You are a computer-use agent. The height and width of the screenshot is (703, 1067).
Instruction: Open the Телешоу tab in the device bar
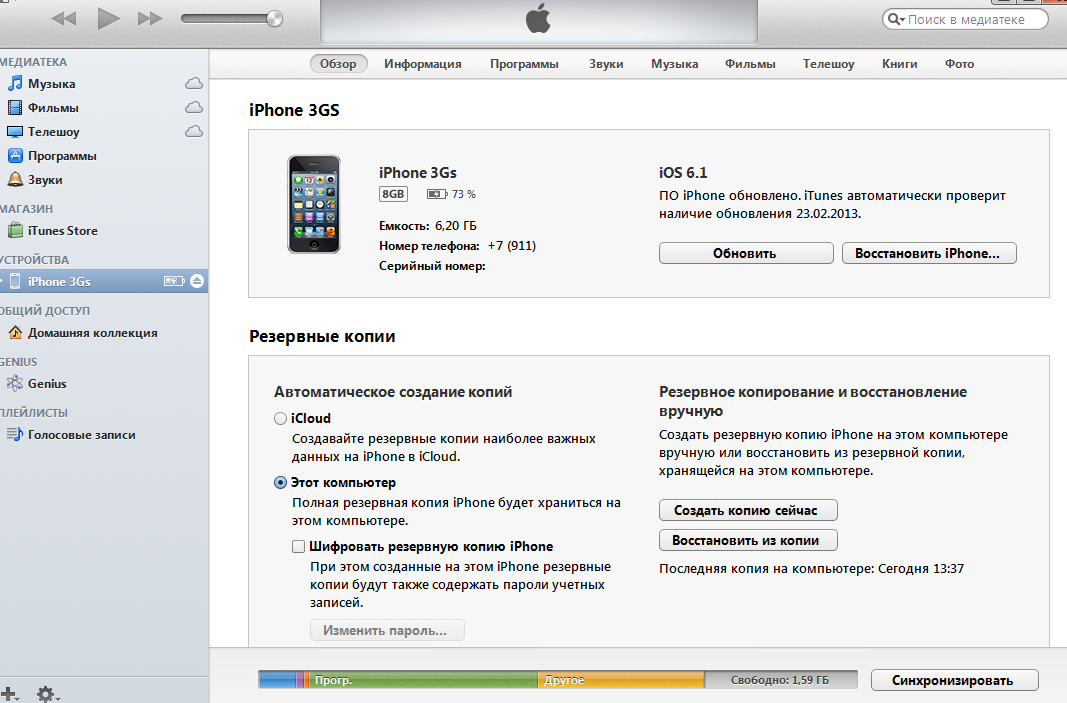[x=828, y=64]
